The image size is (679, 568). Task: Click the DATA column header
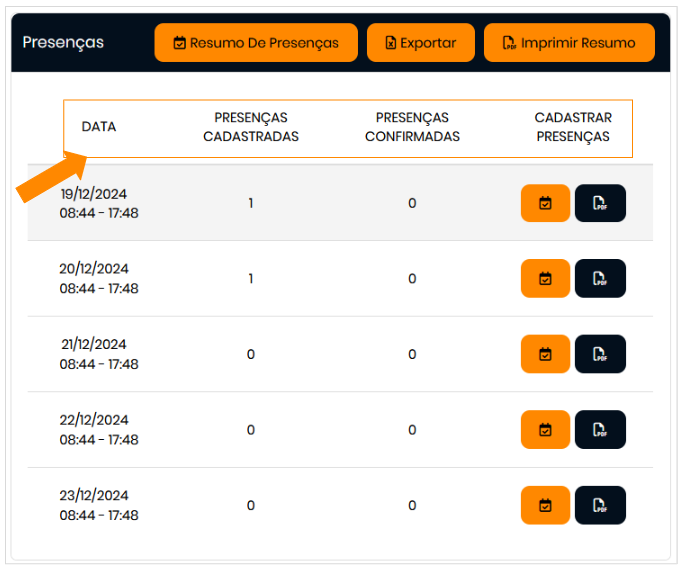tap(99, 127)
